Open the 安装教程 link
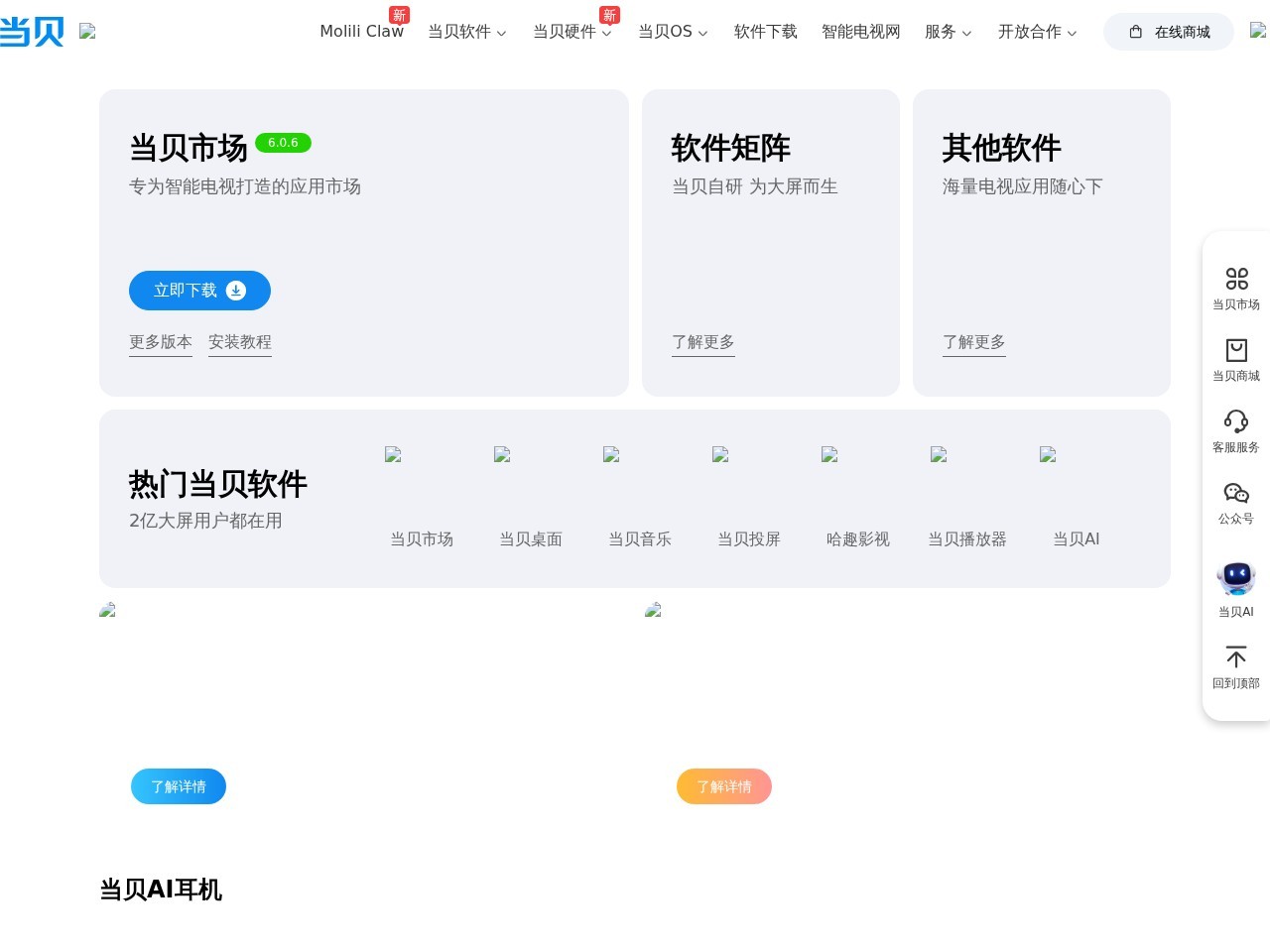Viewport: 1270px width, 952px height. click(240, 342)
